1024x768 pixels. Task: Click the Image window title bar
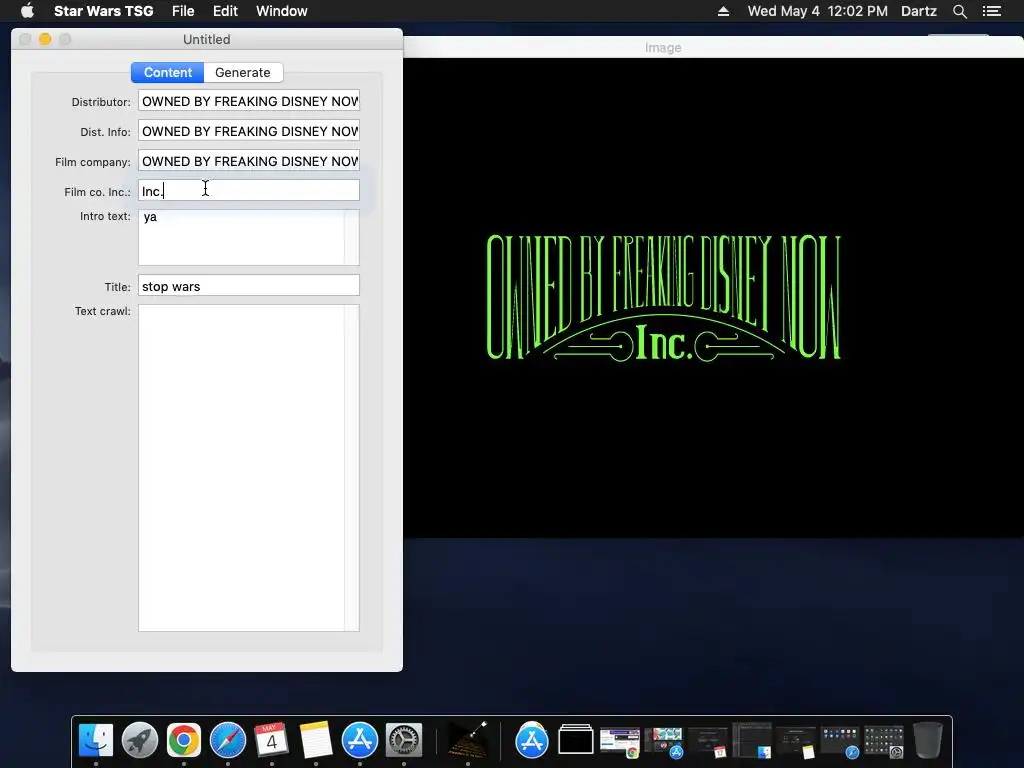pyautogui.click(x=713, y=48)
